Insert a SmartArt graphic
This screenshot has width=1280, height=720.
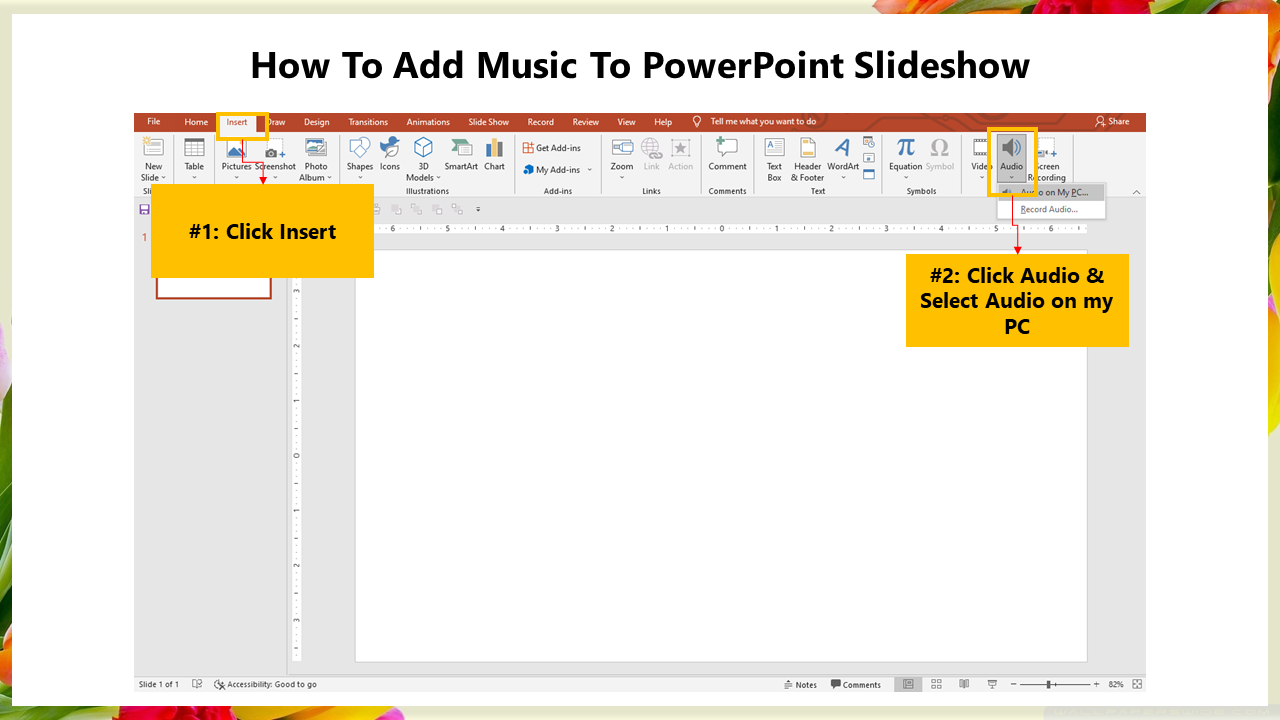click(461, 154)
